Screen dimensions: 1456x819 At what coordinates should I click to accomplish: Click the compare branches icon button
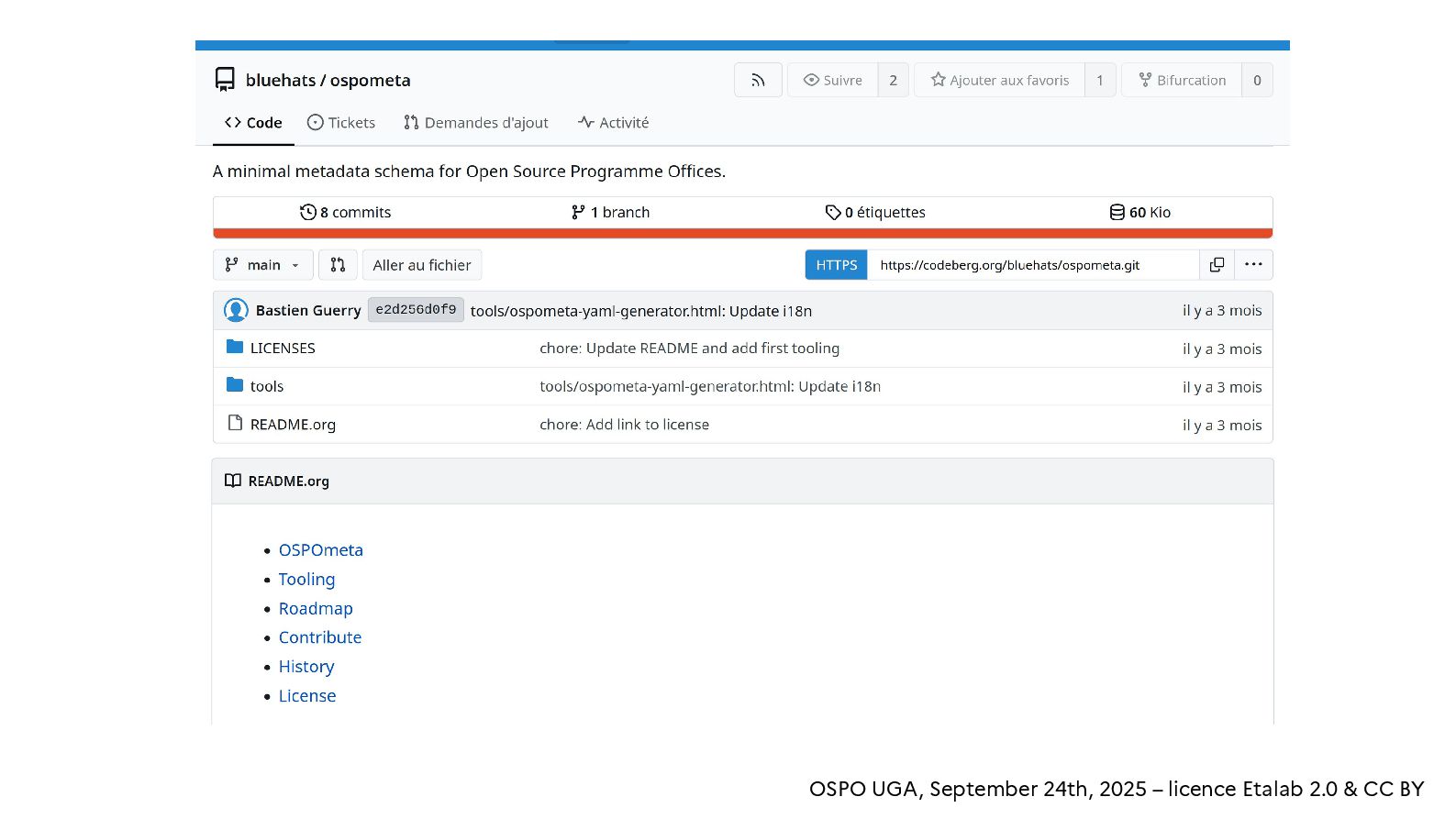[338, 265]
